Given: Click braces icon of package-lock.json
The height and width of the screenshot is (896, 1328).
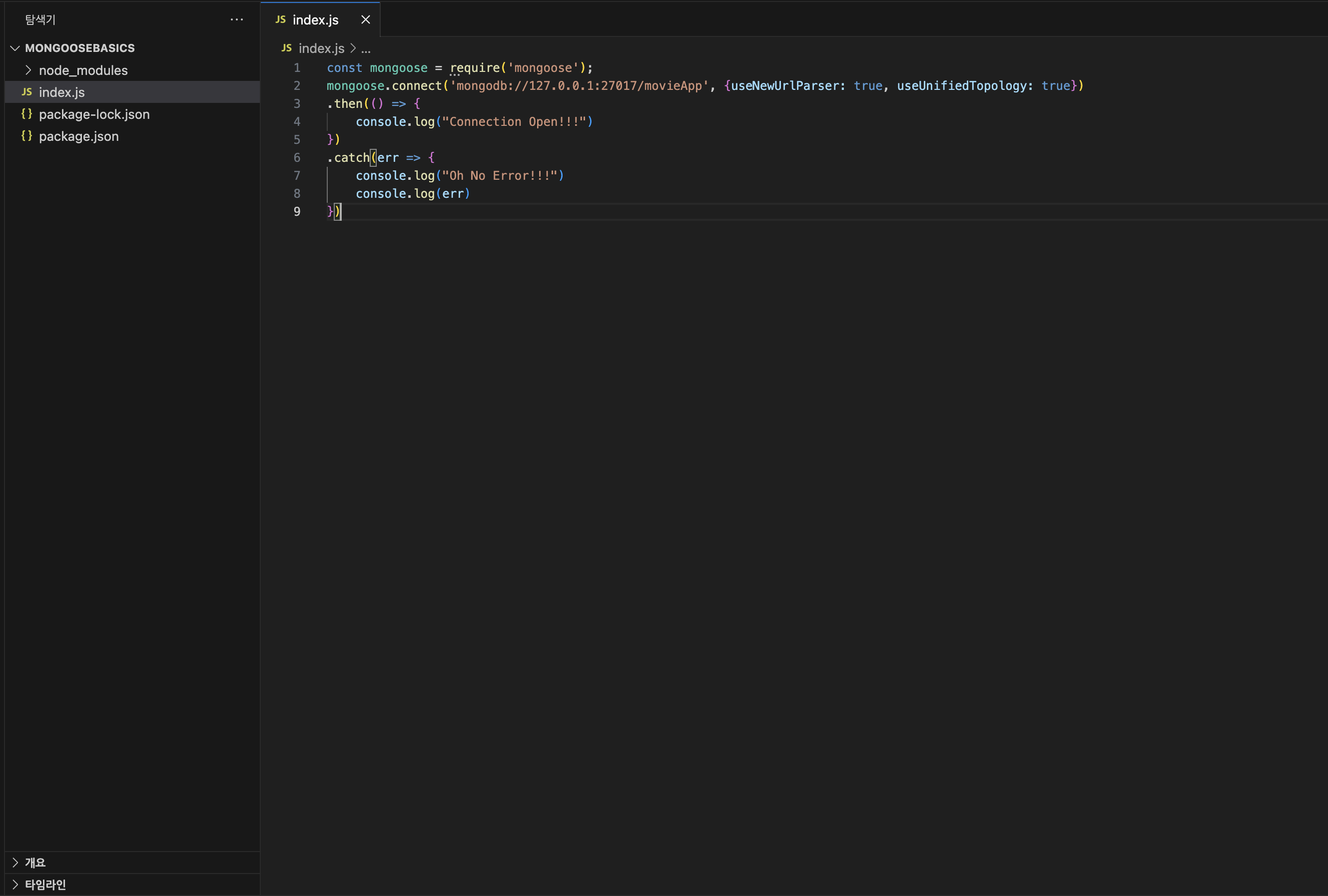Looking at the screenshot, I should 27,114.
